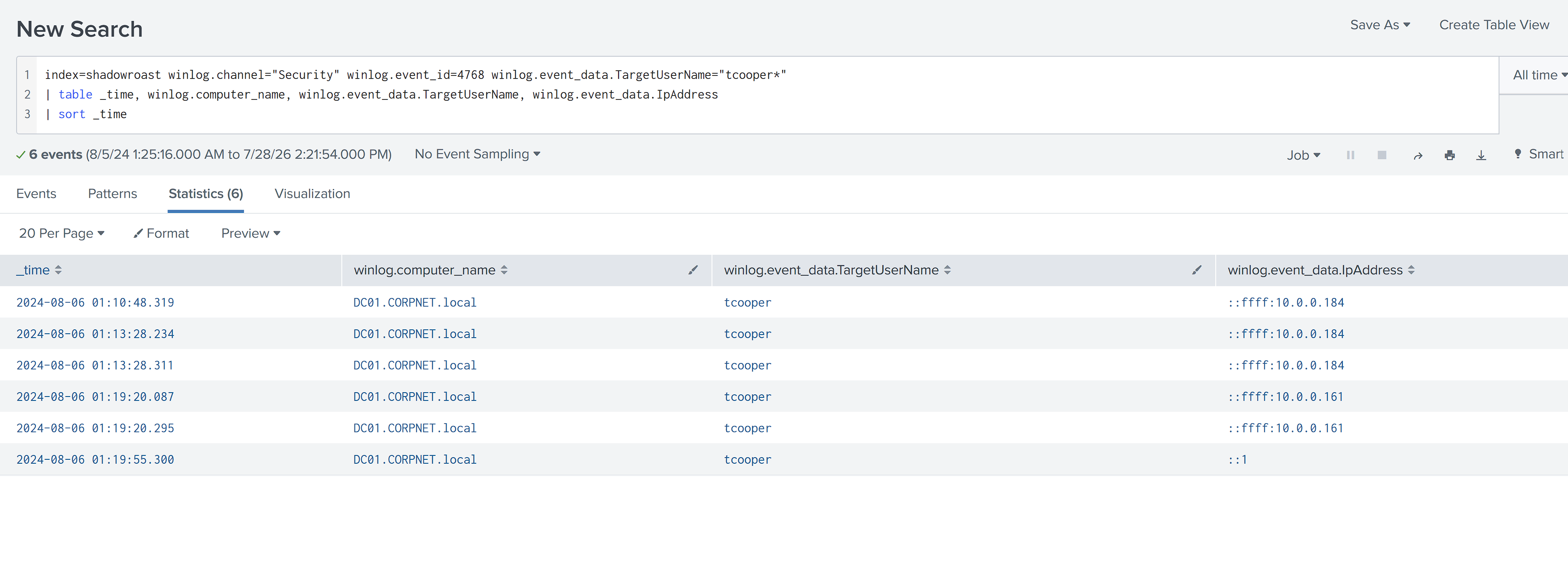Open the Visualization tab
Image resolution: width=1568 pixels, height=578 pixels.
pyautogui.click(x=312, y=194)
